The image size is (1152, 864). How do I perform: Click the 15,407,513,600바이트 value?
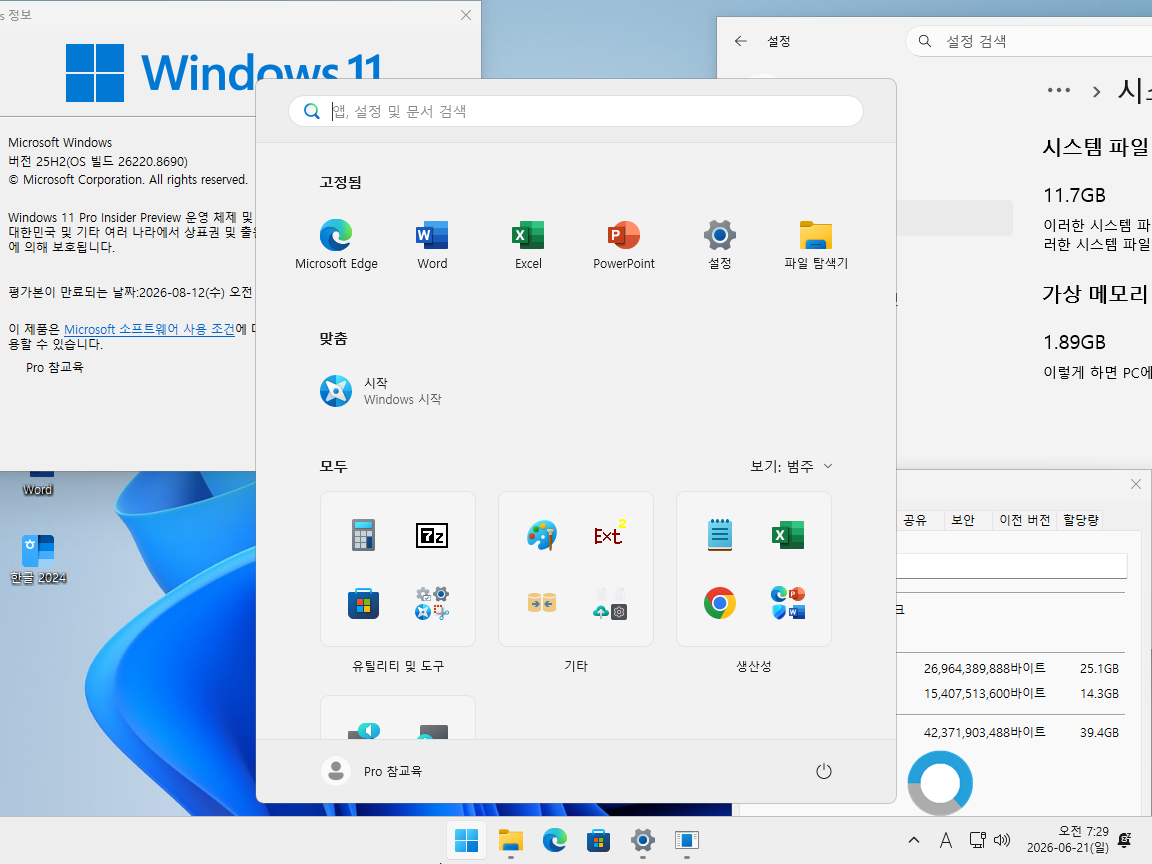[x=984, y=694]
